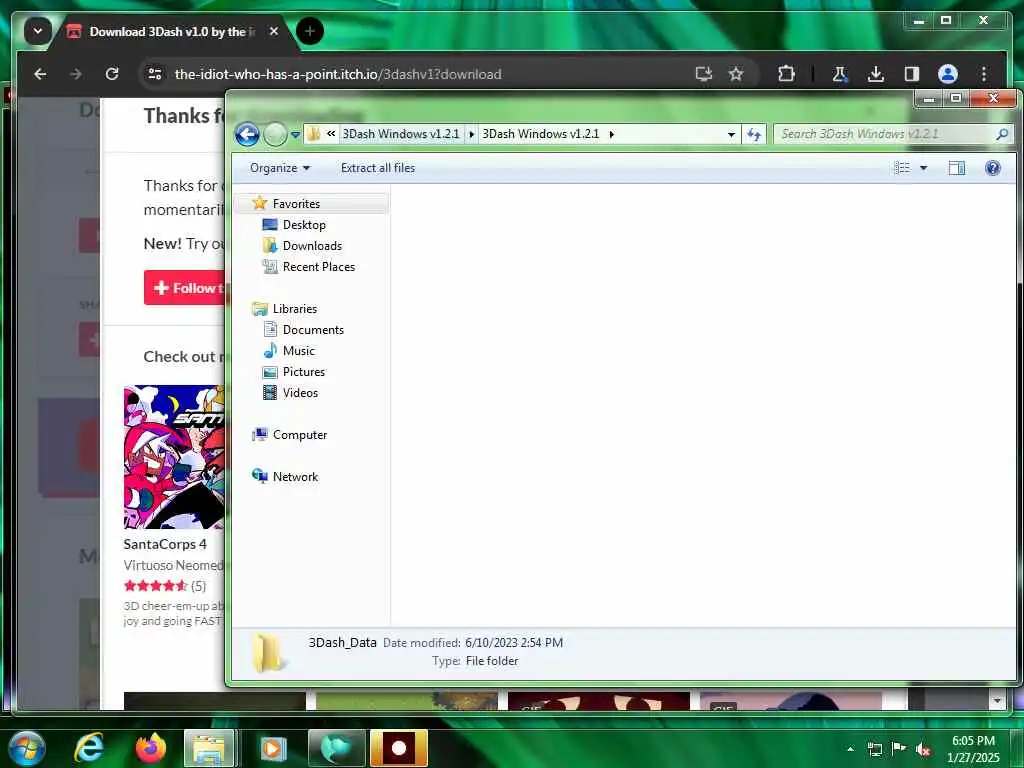
Task: Open Chrome downloads icon
Action: pyautogui.click(x=876, y=74)
